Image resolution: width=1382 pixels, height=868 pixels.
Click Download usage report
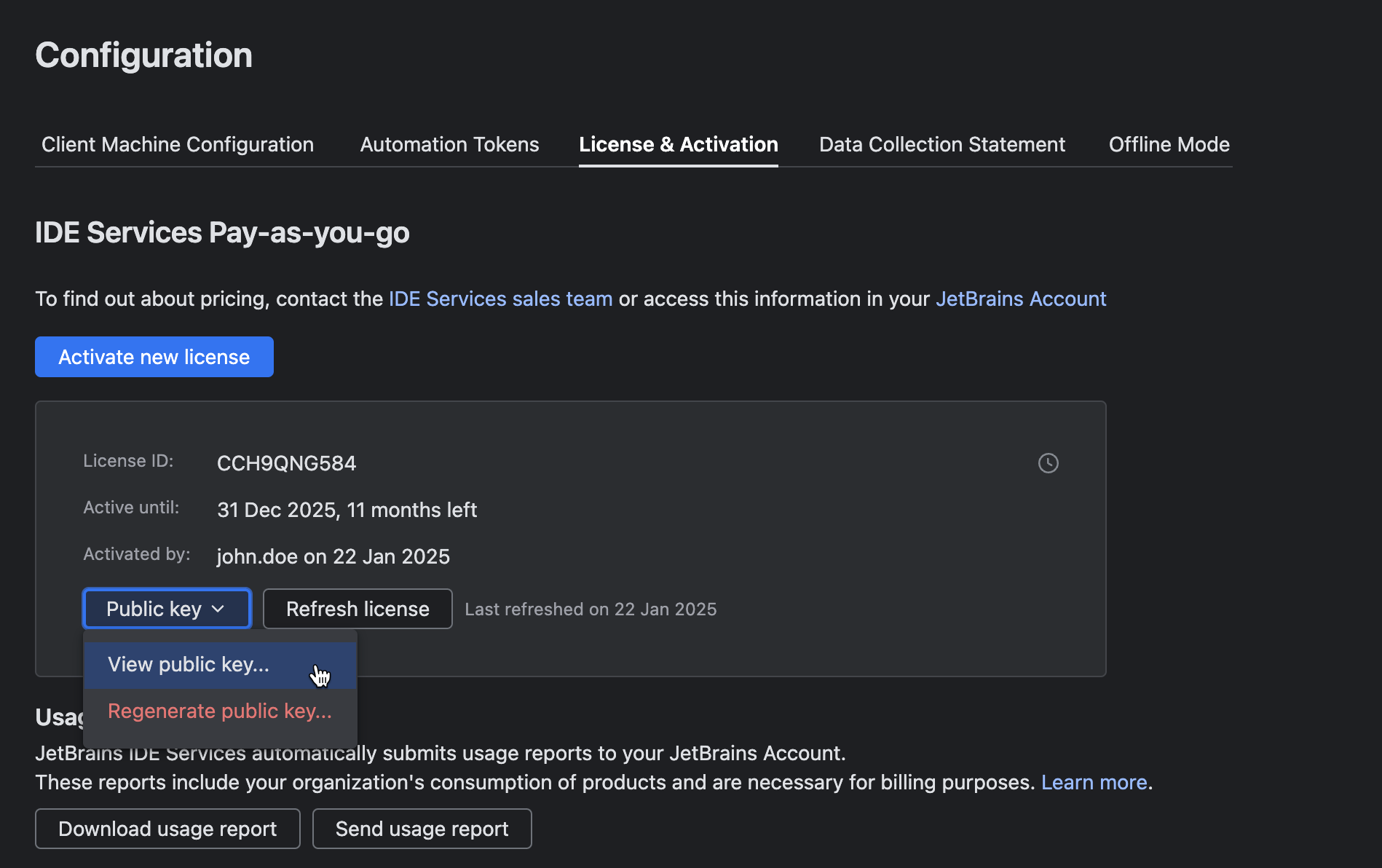167,829
